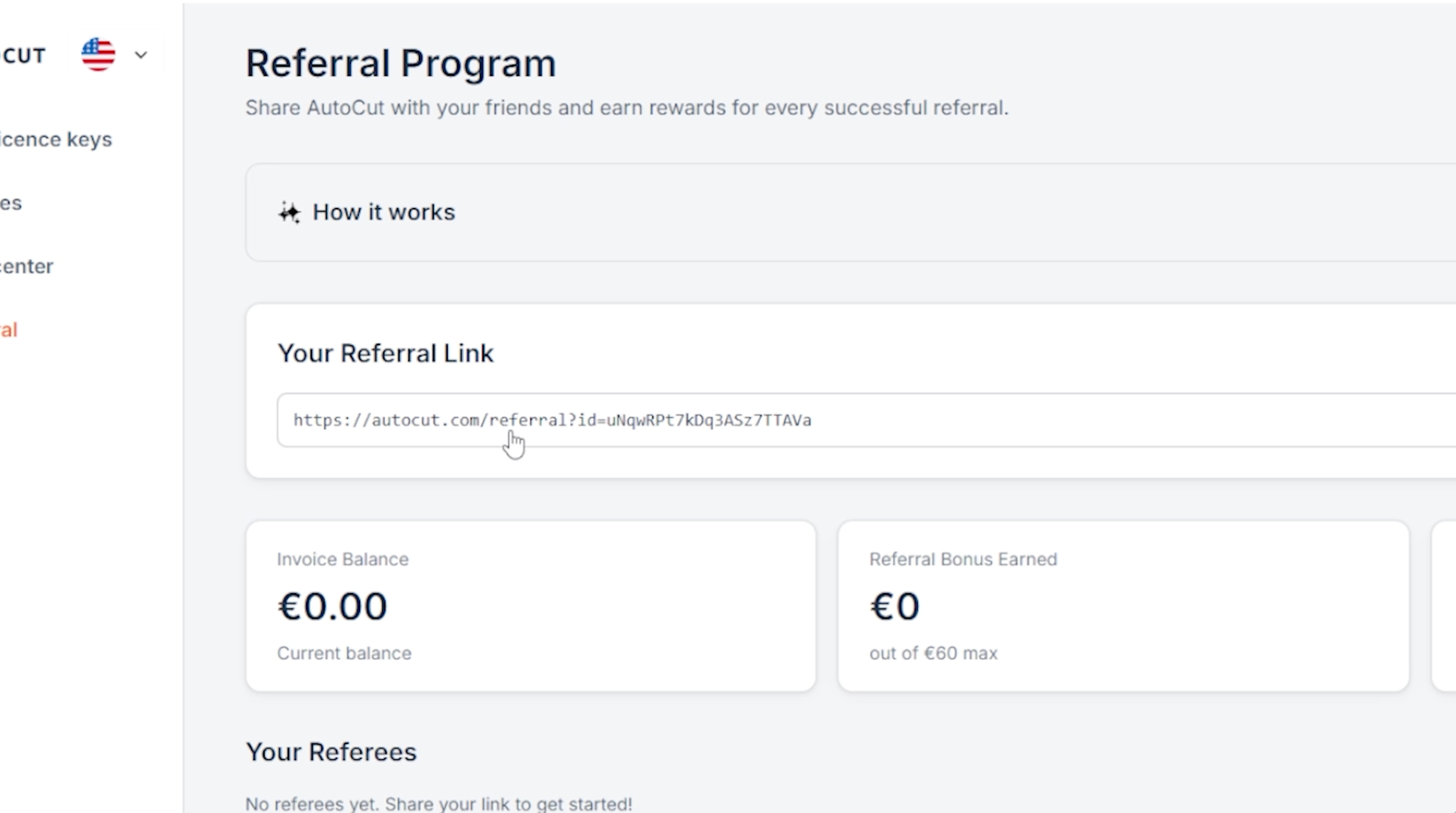Open the sidebar item ending in 'es'
This screenshot has width=1456, height=813.
11,203
